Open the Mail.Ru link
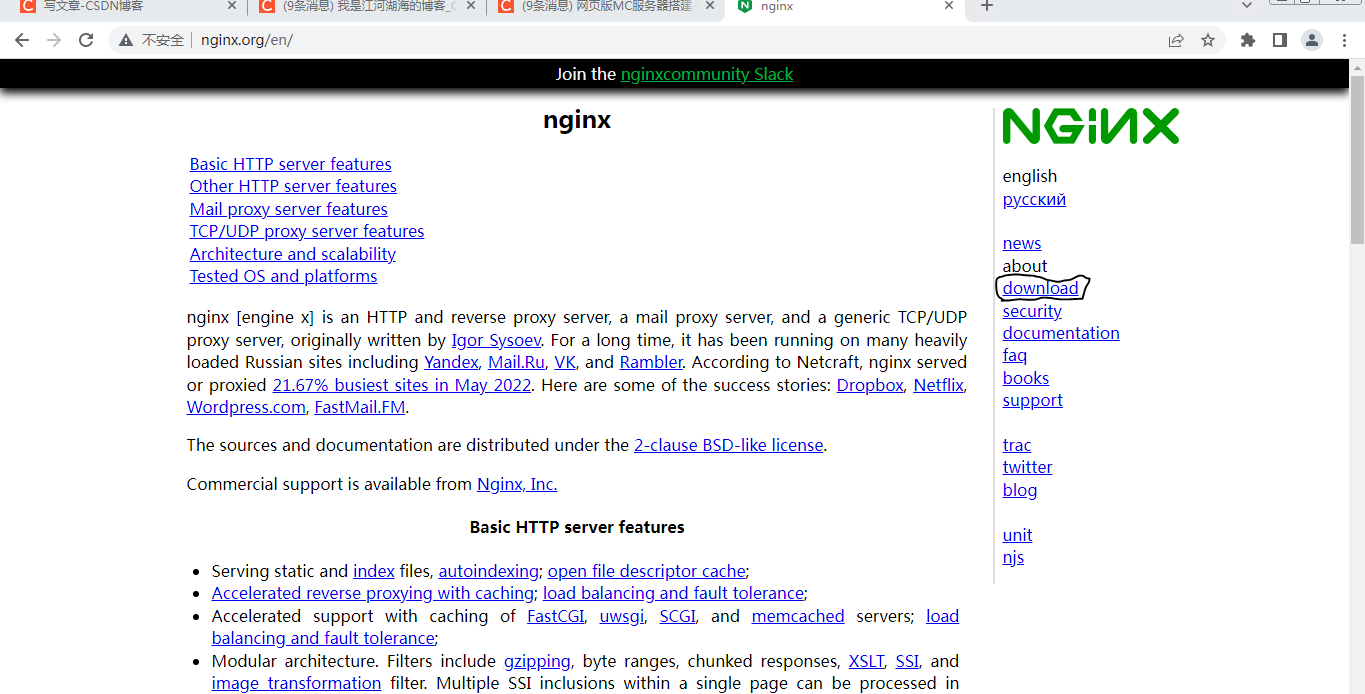Viewport: 1365px width, 694px height. click(x=516, y=362)
